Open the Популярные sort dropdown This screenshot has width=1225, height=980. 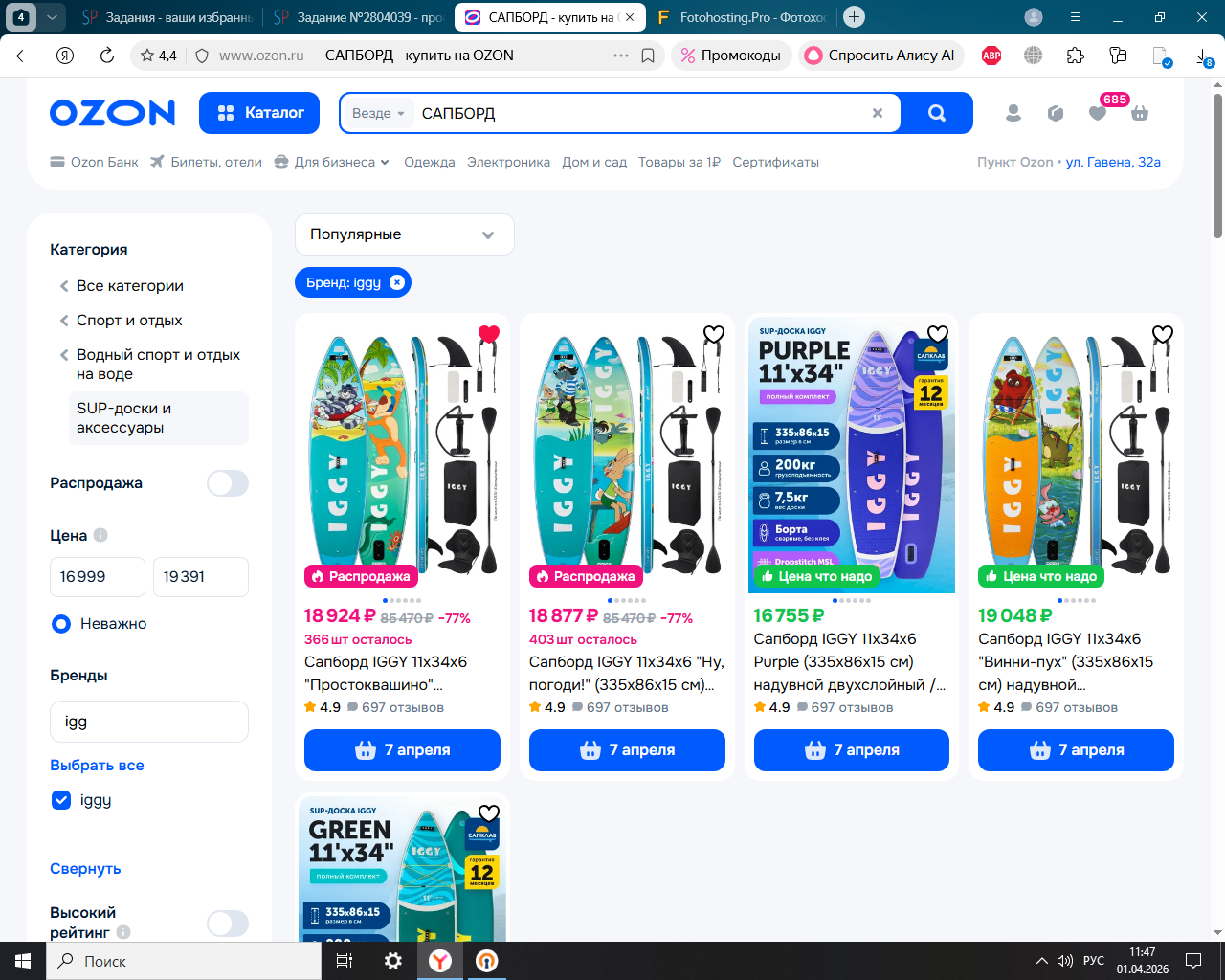pyautogui.click(x=405, y=234)
